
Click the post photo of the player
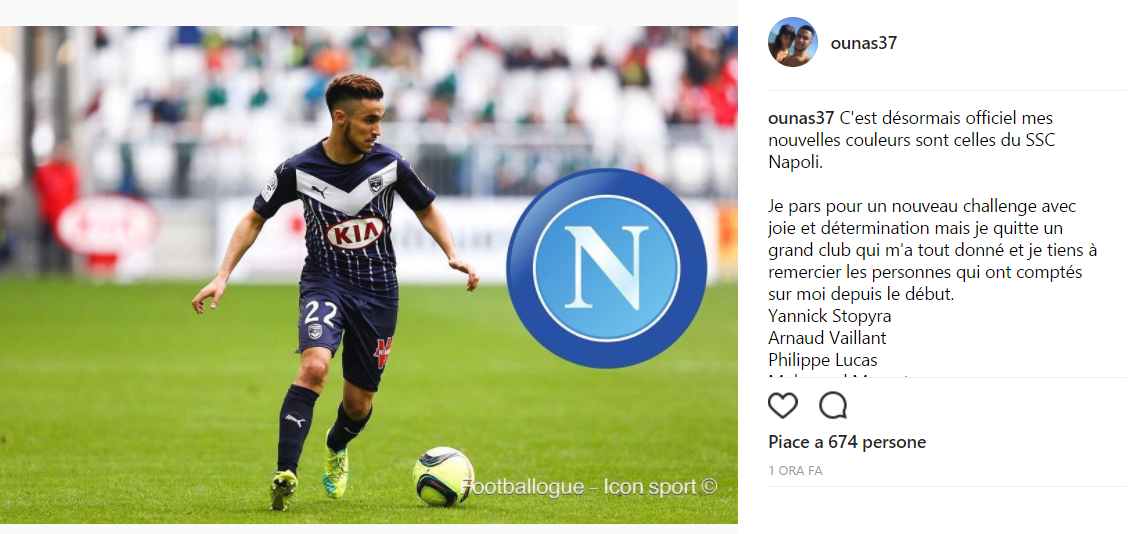pyautogui.click(x=369, y=275)
